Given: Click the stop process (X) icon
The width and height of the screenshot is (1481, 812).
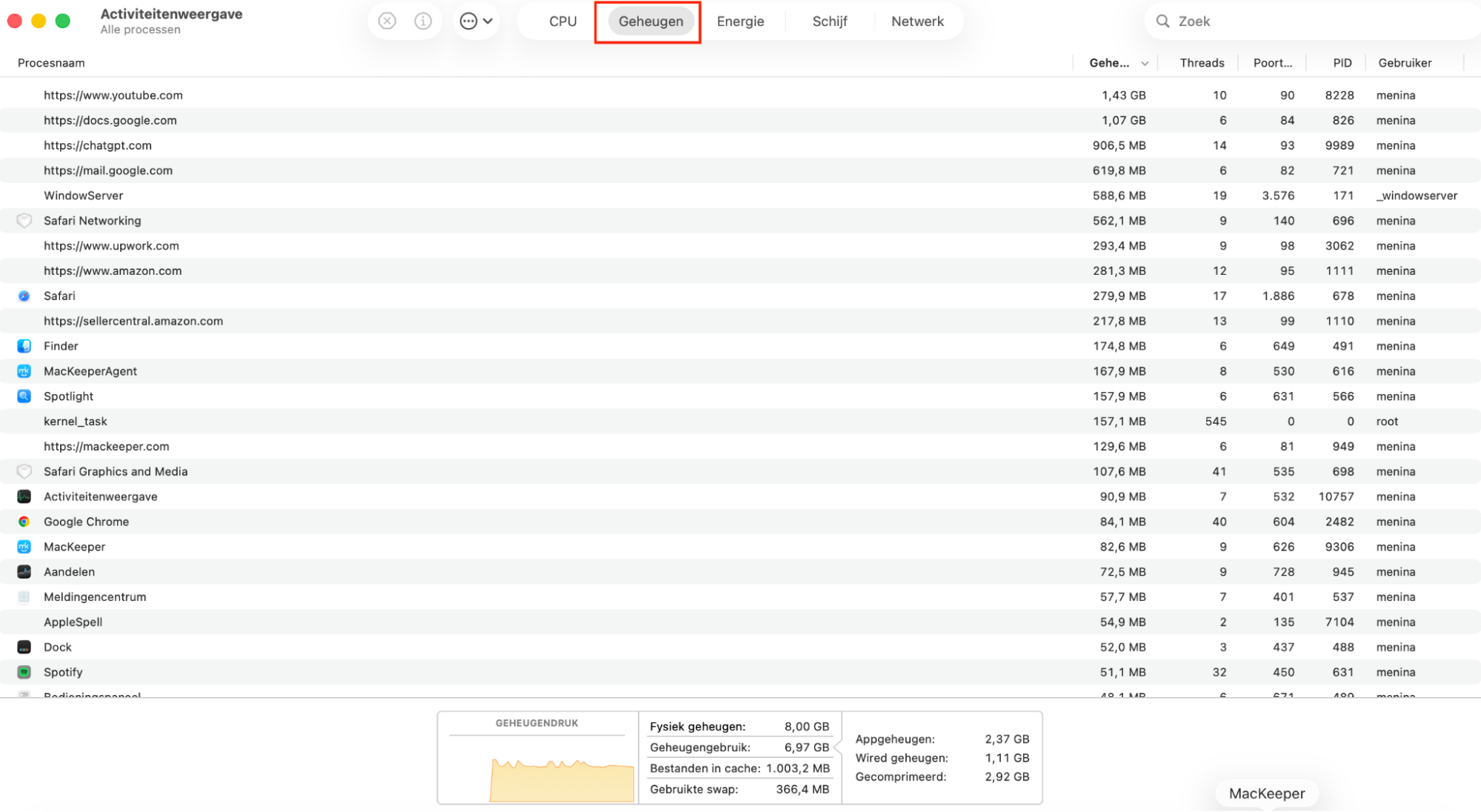Looking at the screenshot, I should (x=386, y=21).
